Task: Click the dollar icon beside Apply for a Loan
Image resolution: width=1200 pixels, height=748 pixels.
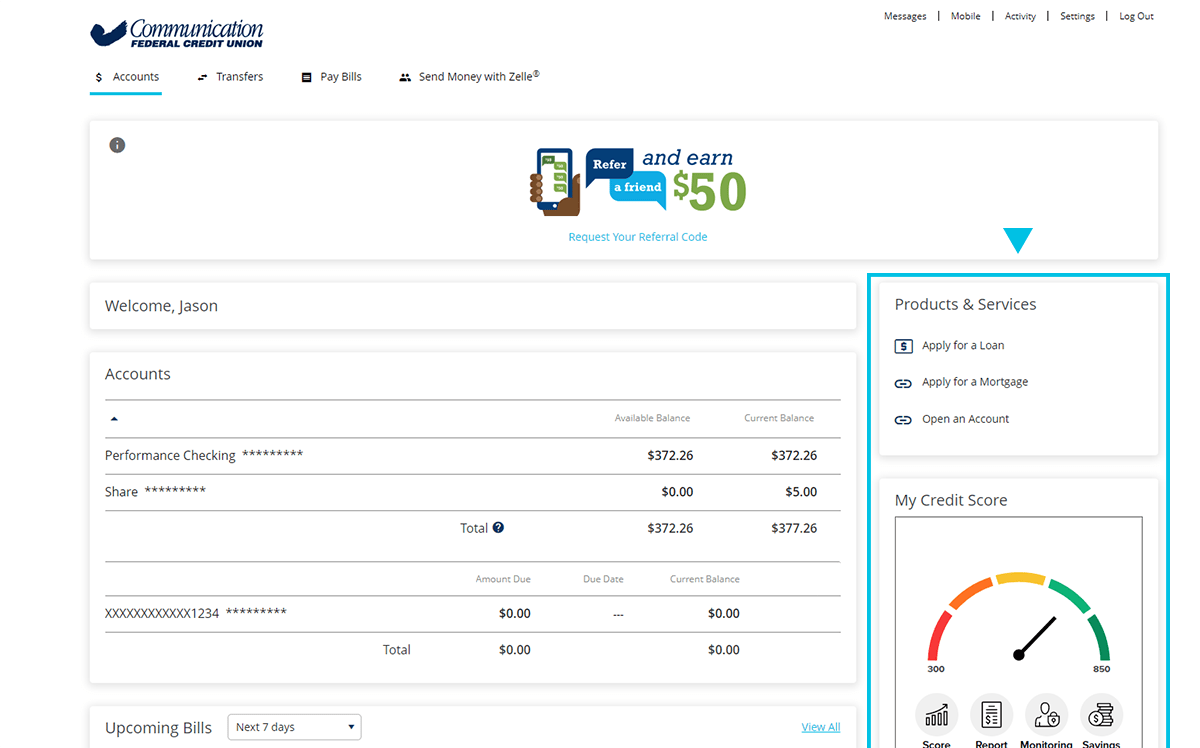Action: pos(903,345)
